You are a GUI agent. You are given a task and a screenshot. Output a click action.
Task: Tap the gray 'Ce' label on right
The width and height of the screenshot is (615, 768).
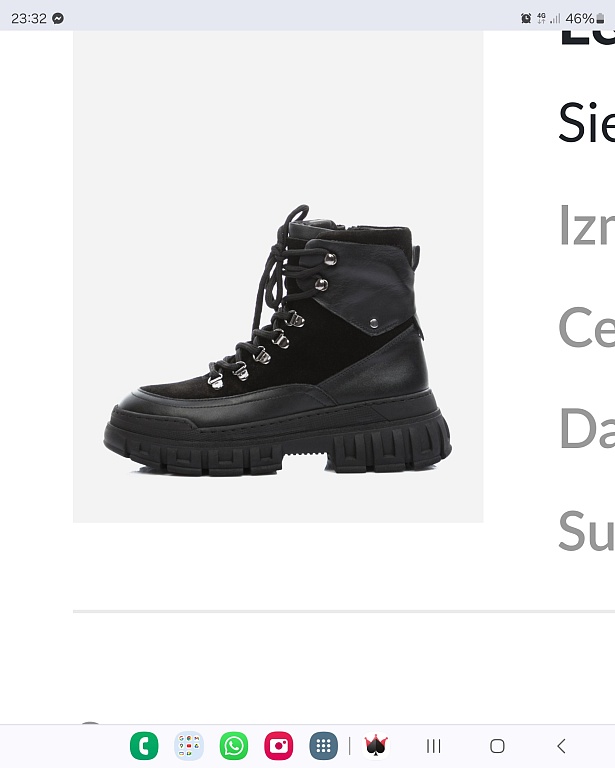tap(586, 327)
